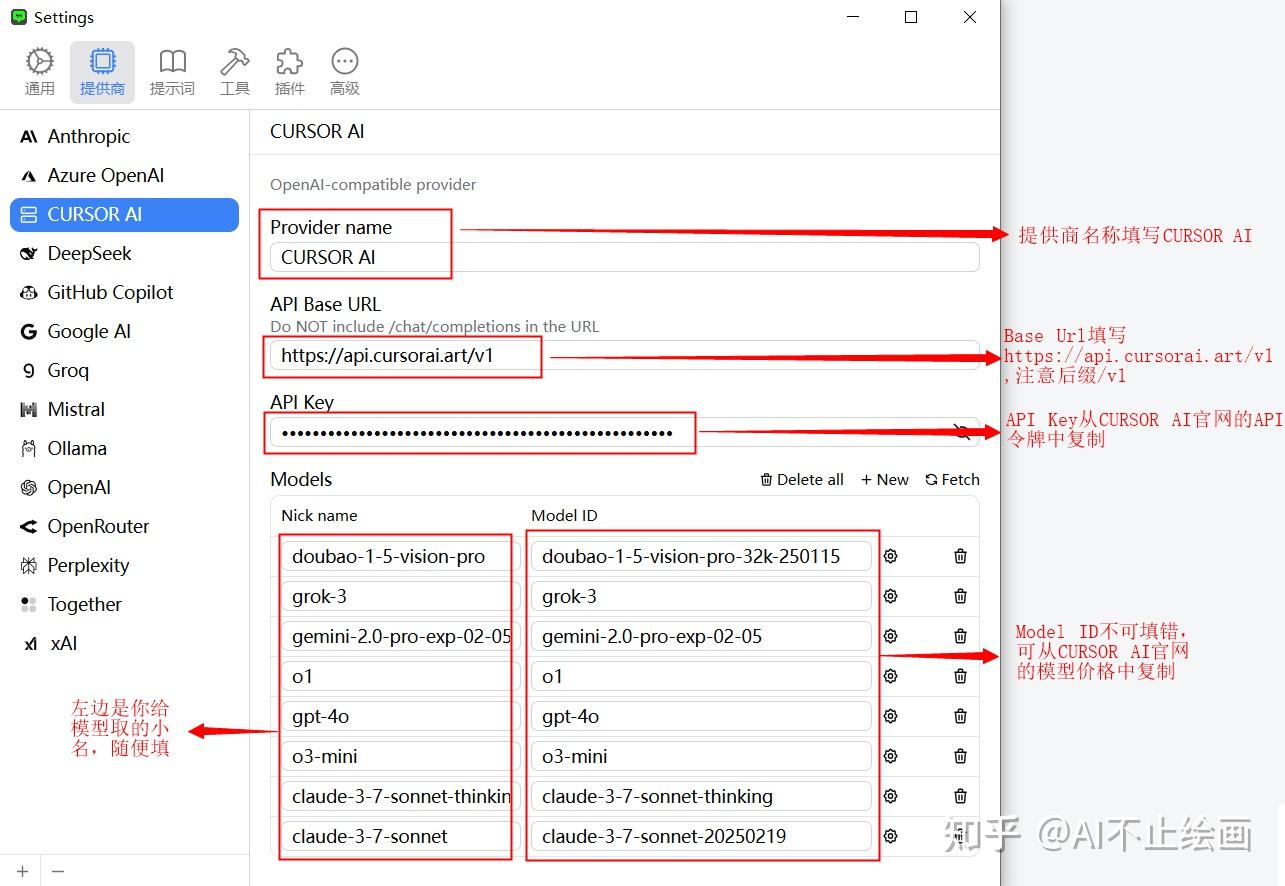Open the 通用 general settings tab

point(40,72)
